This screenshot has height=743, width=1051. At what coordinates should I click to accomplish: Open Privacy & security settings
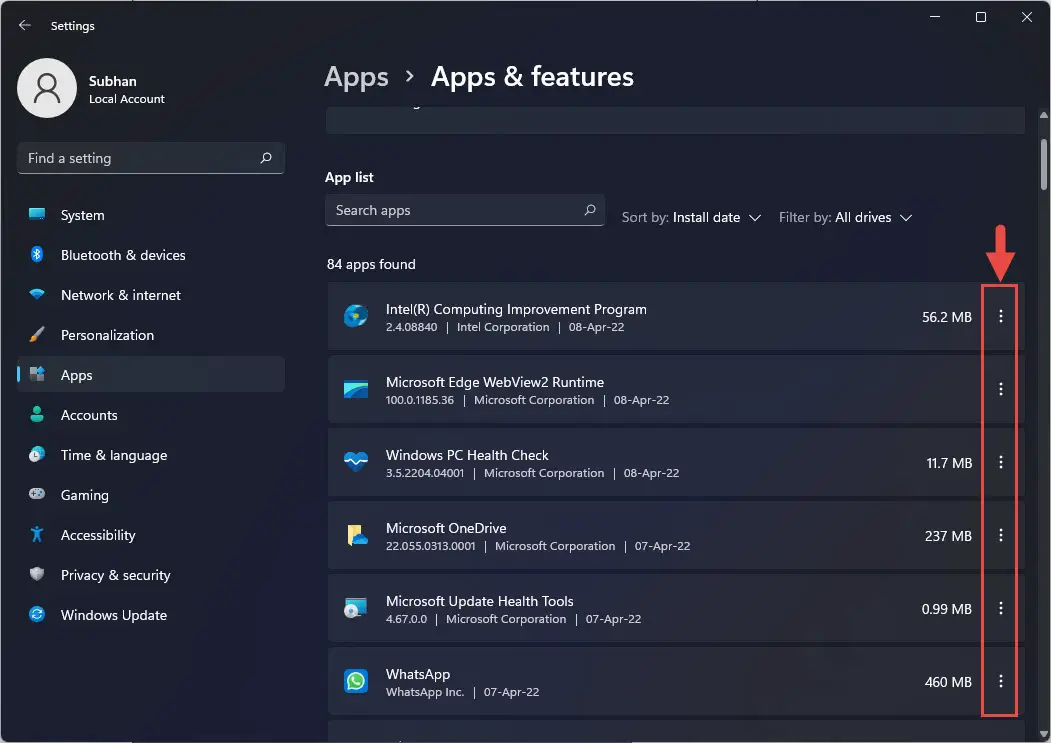click(151, 575)
